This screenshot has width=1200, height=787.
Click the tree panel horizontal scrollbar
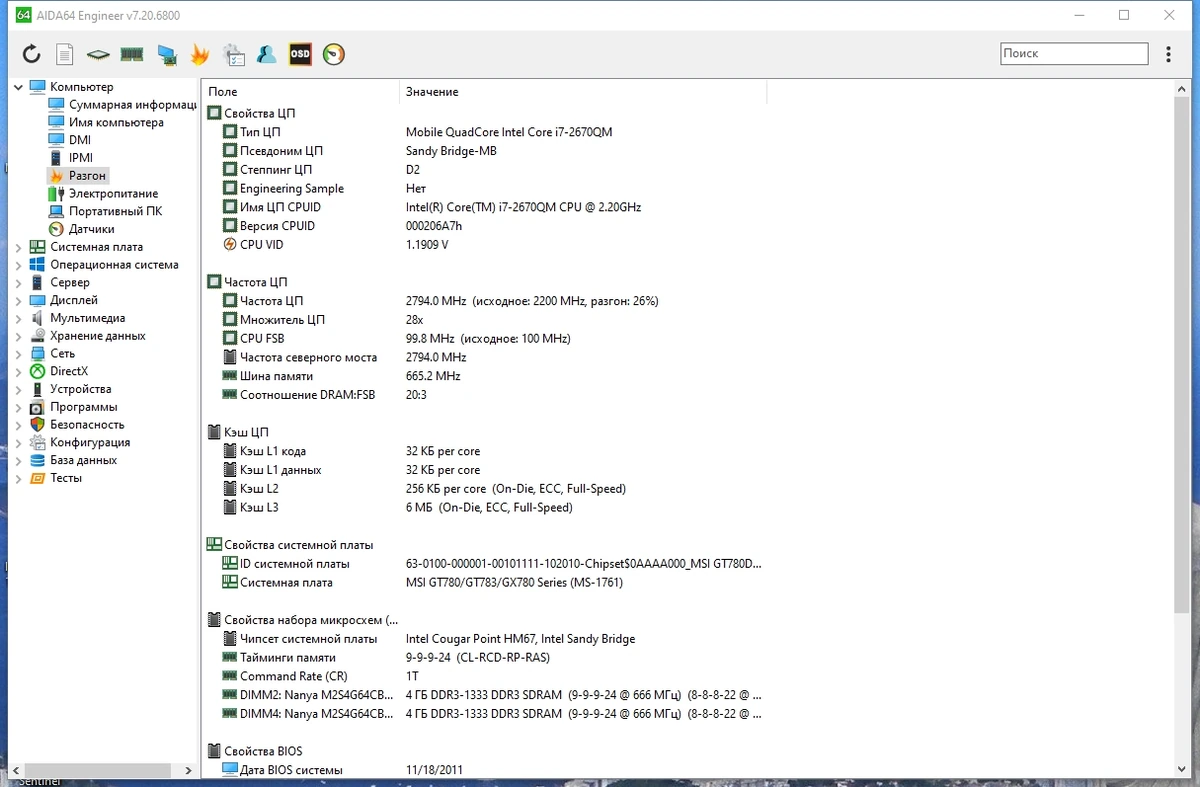[x=99, y=770]
